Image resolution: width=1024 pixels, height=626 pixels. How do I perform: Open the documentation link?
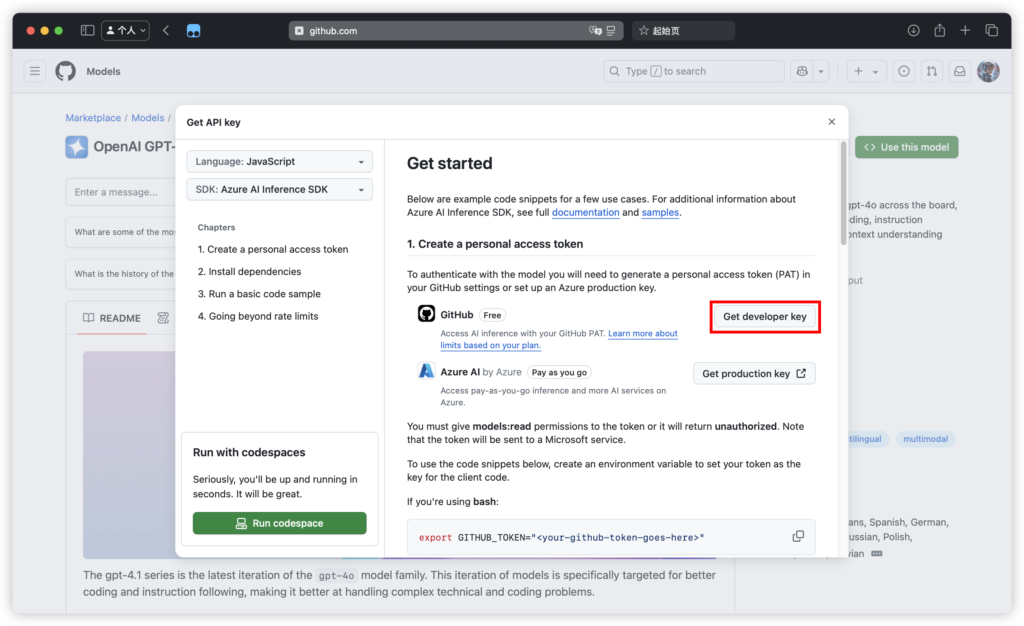(x=585, y=212)
